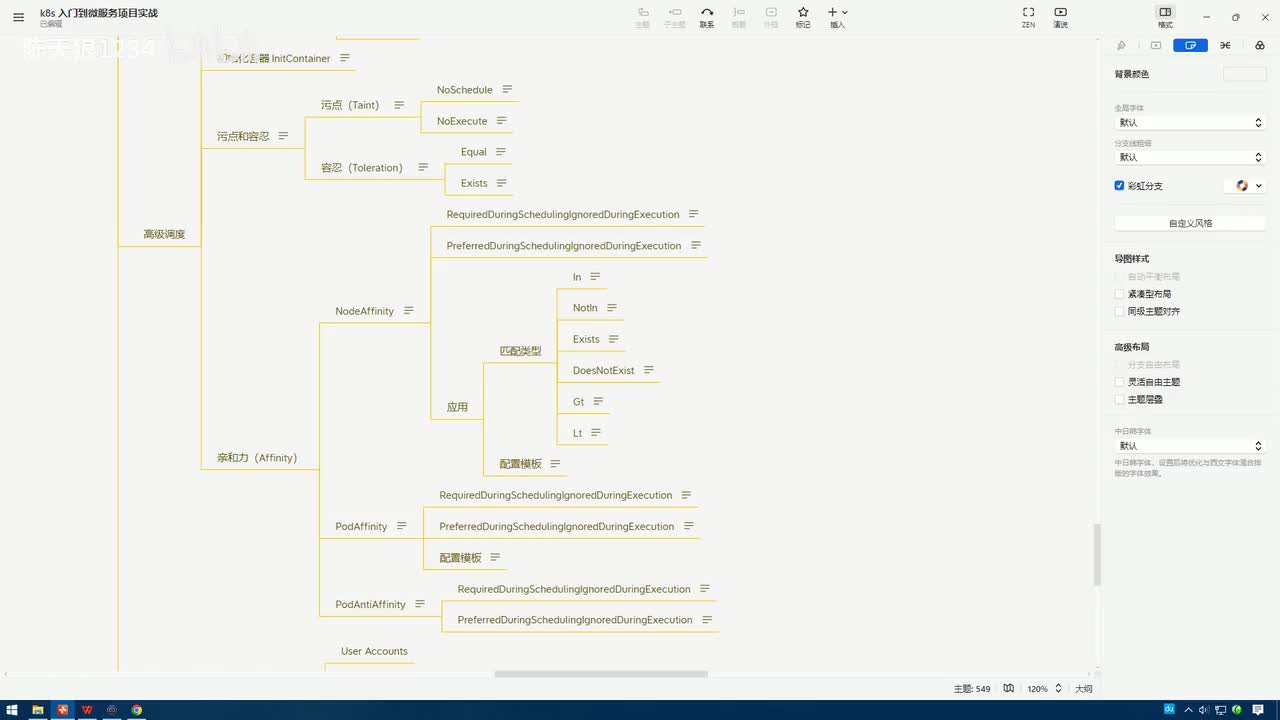Open the Windows Start menu
Image resolution: width=1280 pixels, height=720 pixels.
[12, 710]
